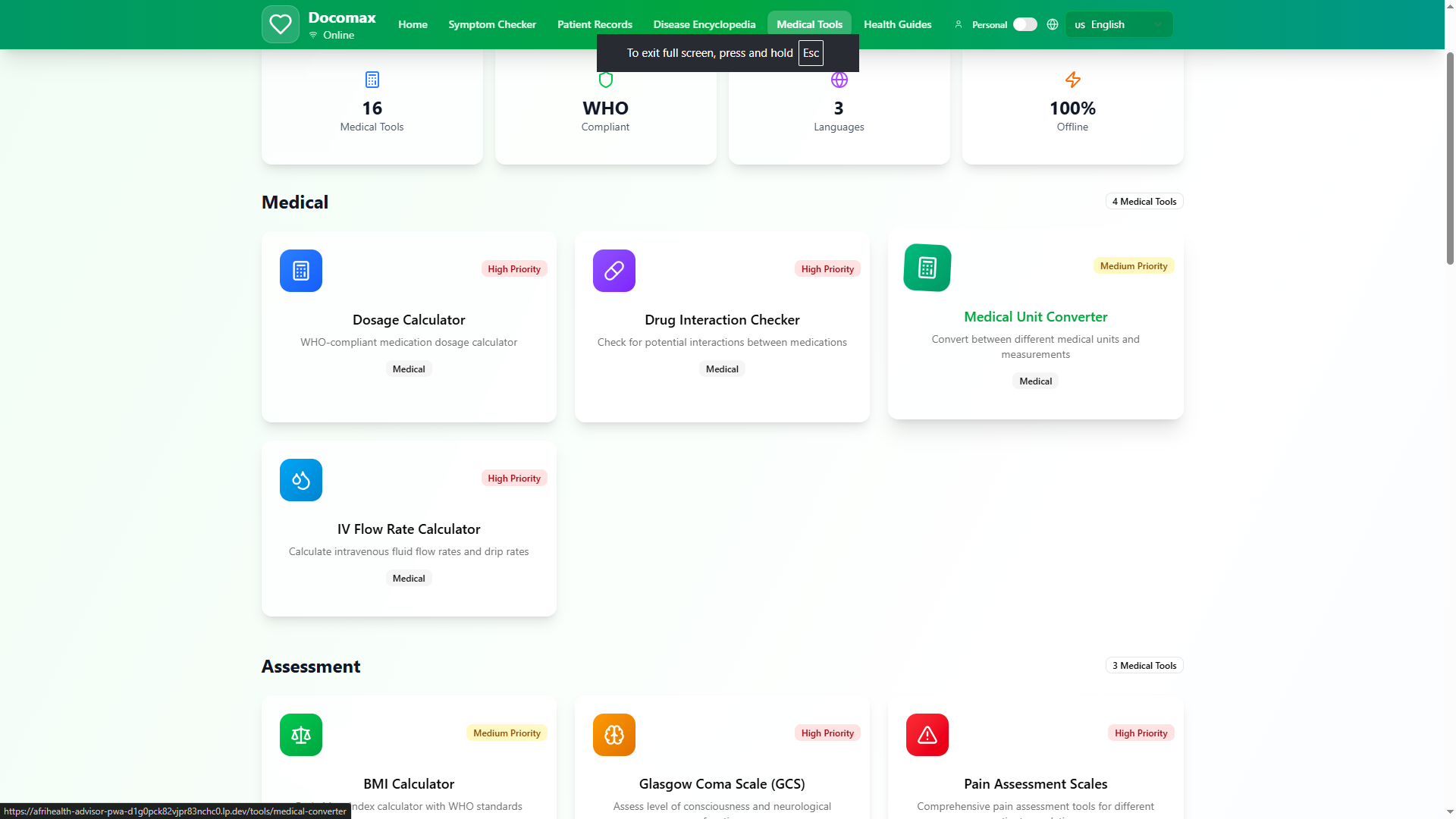
Task: Select the Medical Tools nav tab
Action: pyautogui.click(x=809, y=24)
